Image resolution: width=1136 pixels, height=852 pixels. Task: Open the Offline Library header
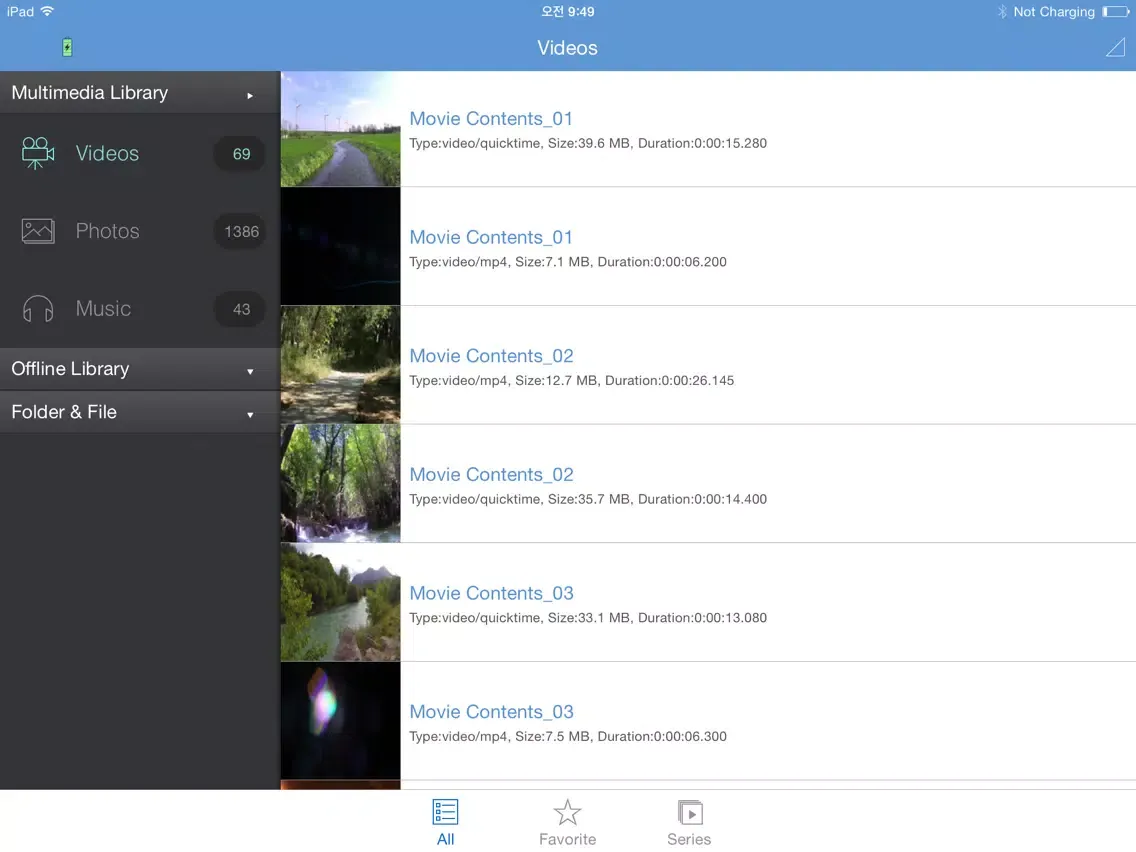(x=140, y=369)
